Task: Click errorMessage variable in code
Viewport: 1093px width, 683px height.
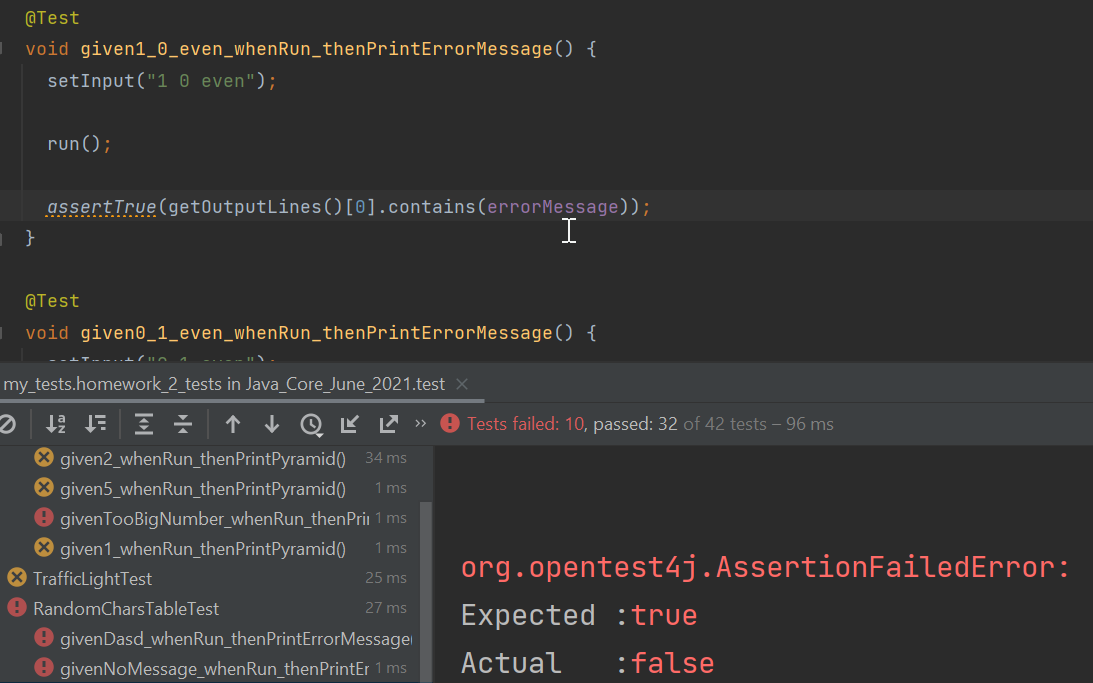Action: (553, 207)
